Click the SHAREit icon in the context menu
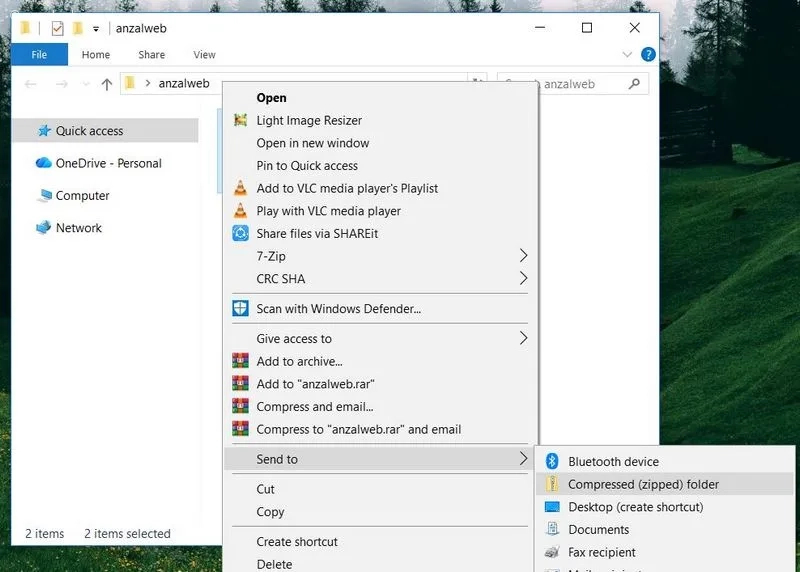The height and width of the screenshot is (572, 800). 240,234
